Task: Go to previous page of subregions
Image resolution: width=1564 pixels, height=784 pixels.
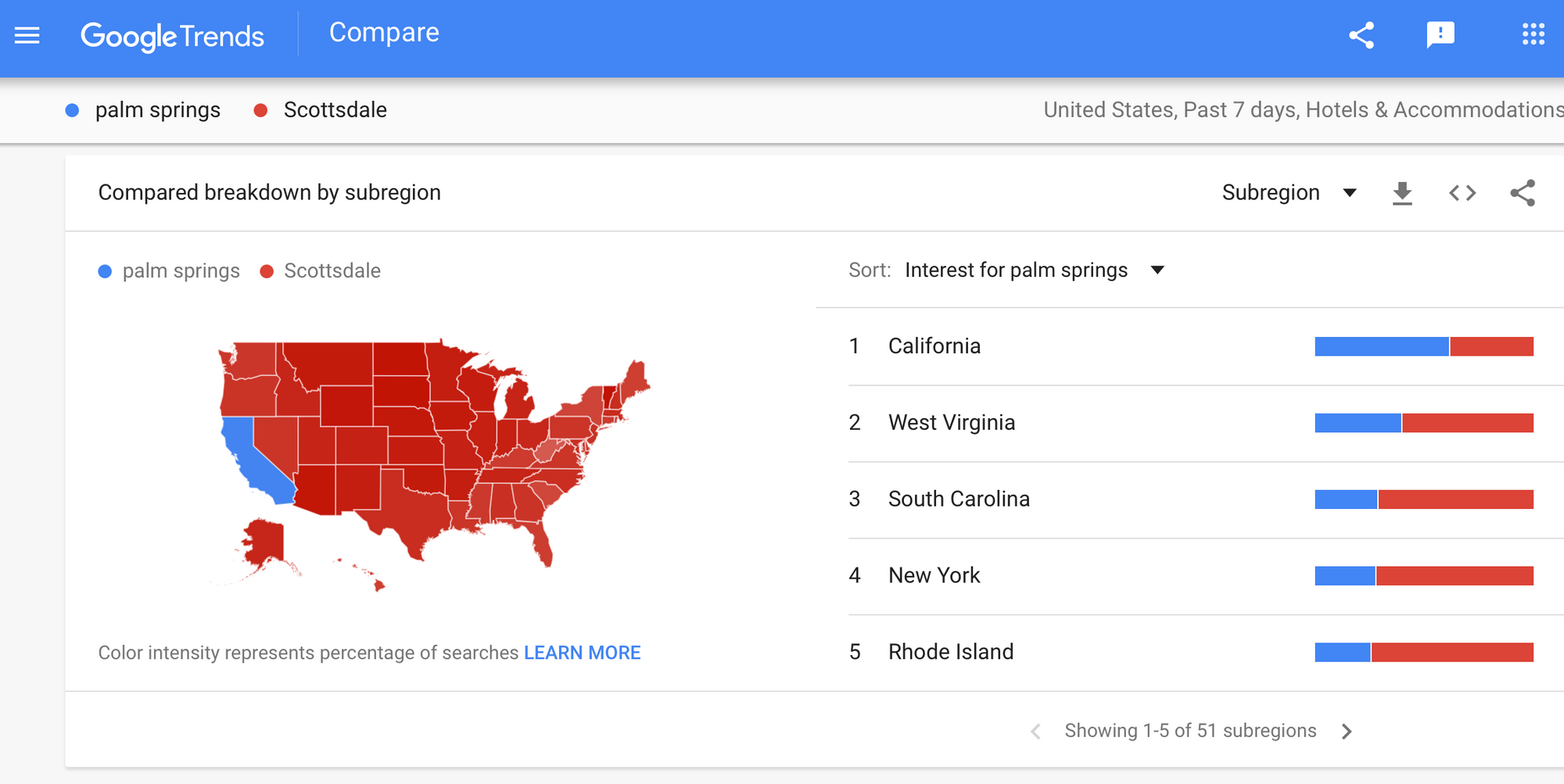Action: (x=1035, y=732)
